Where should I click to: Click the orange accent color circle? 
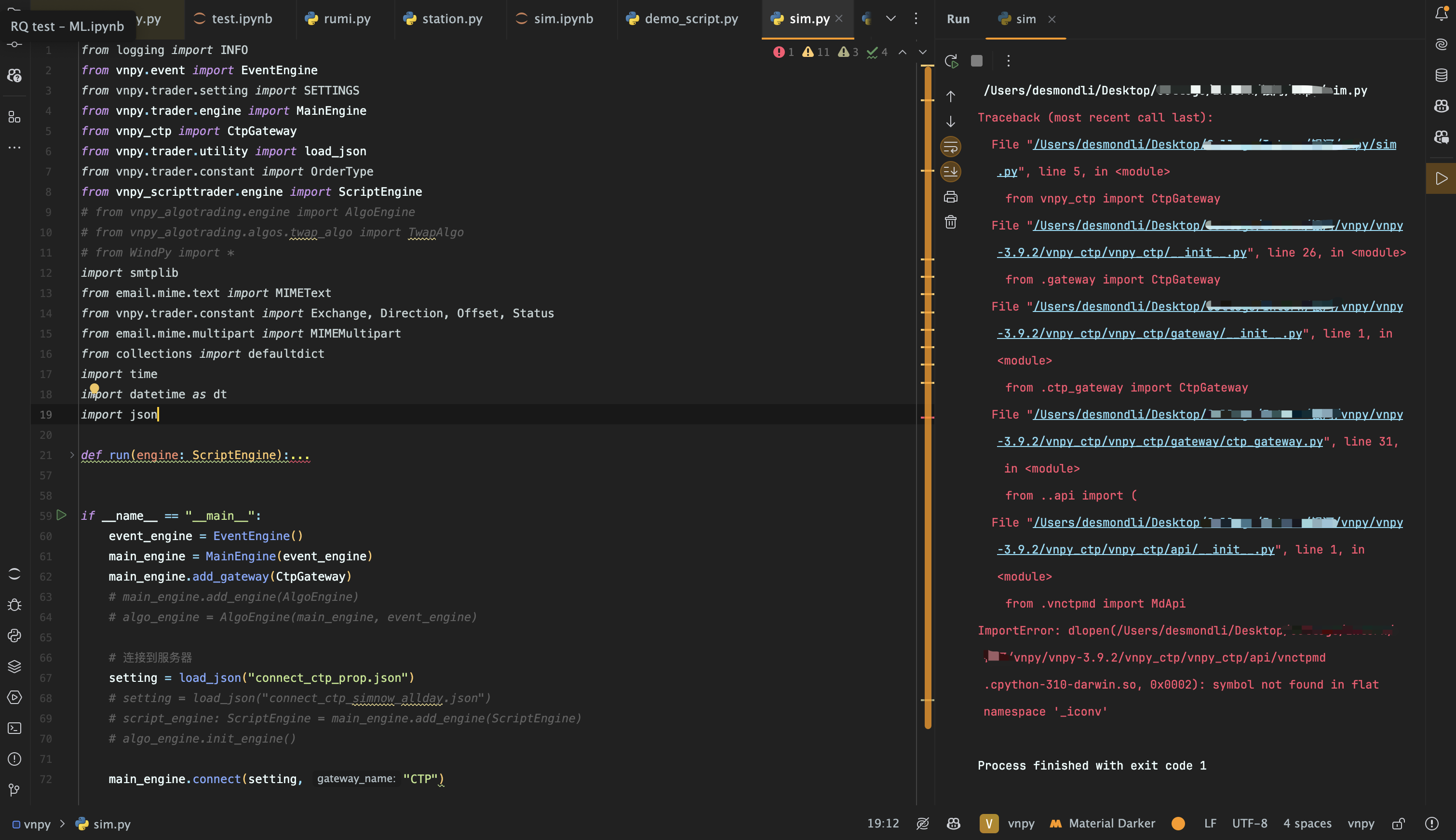click(x=1178, y=823)
